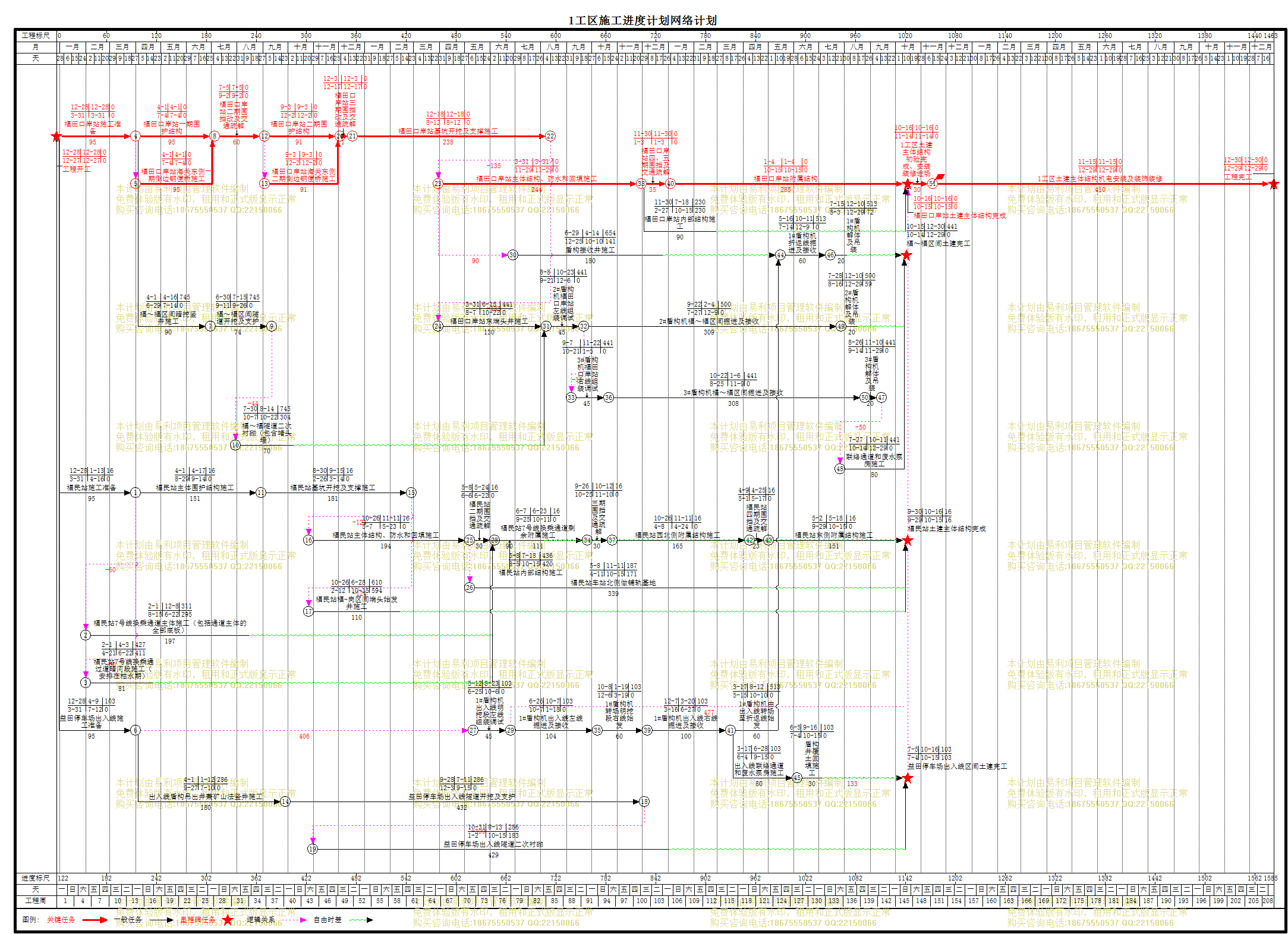
Task: Click the 工程周 row label at the bottom
Action: [36, 901]
